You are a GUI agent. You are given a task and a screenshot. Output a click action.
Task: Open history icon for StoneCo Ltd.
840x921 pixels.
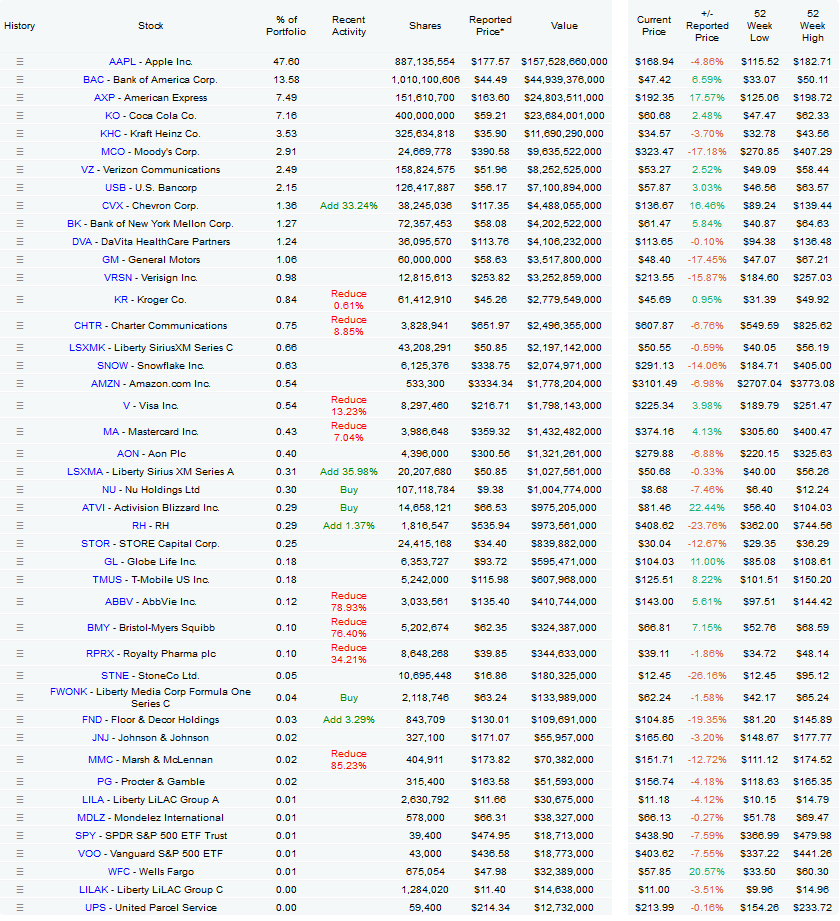click(19, 676)
